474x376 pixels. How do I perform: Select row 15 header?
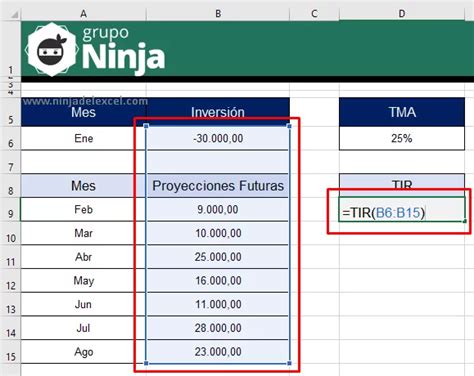pyautogui.click(x=10, y=352)
